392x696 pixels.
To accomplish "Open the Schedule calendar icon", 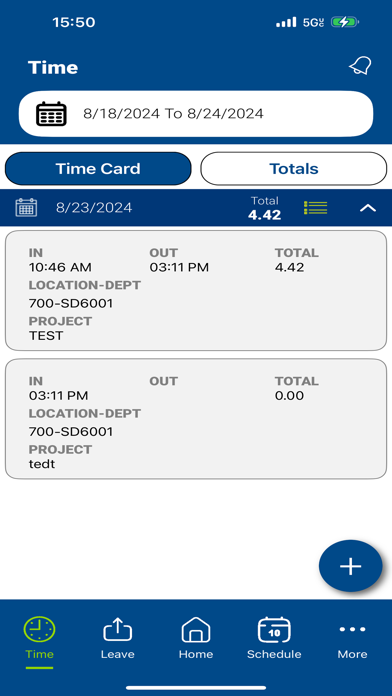I will [274, 629].
